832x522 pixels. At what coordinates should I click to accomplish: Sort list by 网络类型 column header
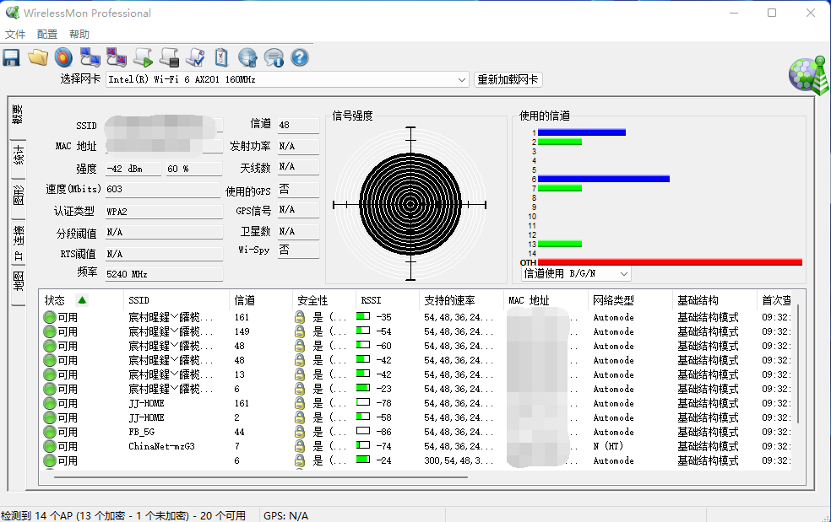[x=630, y=300]
